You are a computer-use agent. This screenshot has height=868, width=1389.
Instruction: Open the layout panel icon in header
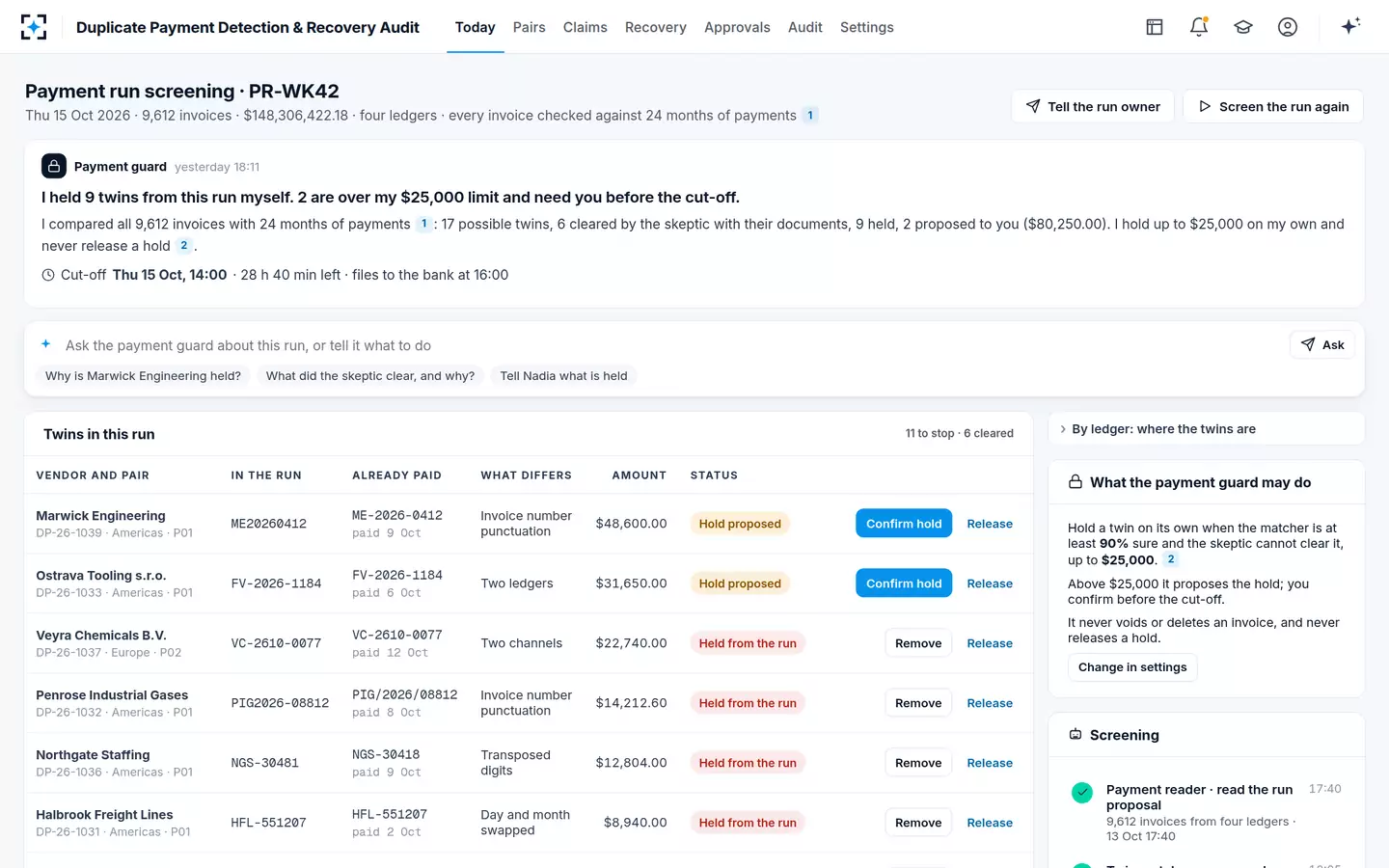click(x=1155, y=27)
